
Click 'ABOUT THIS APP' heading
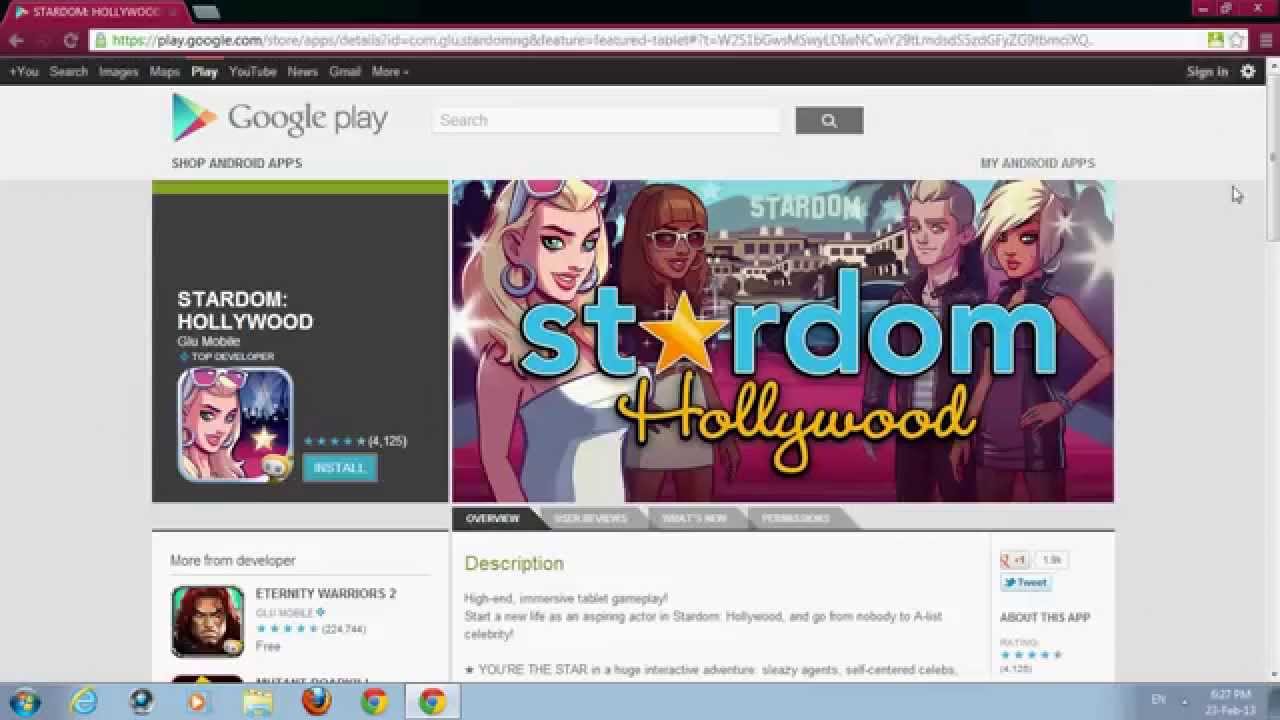[x=1045, y=618]
